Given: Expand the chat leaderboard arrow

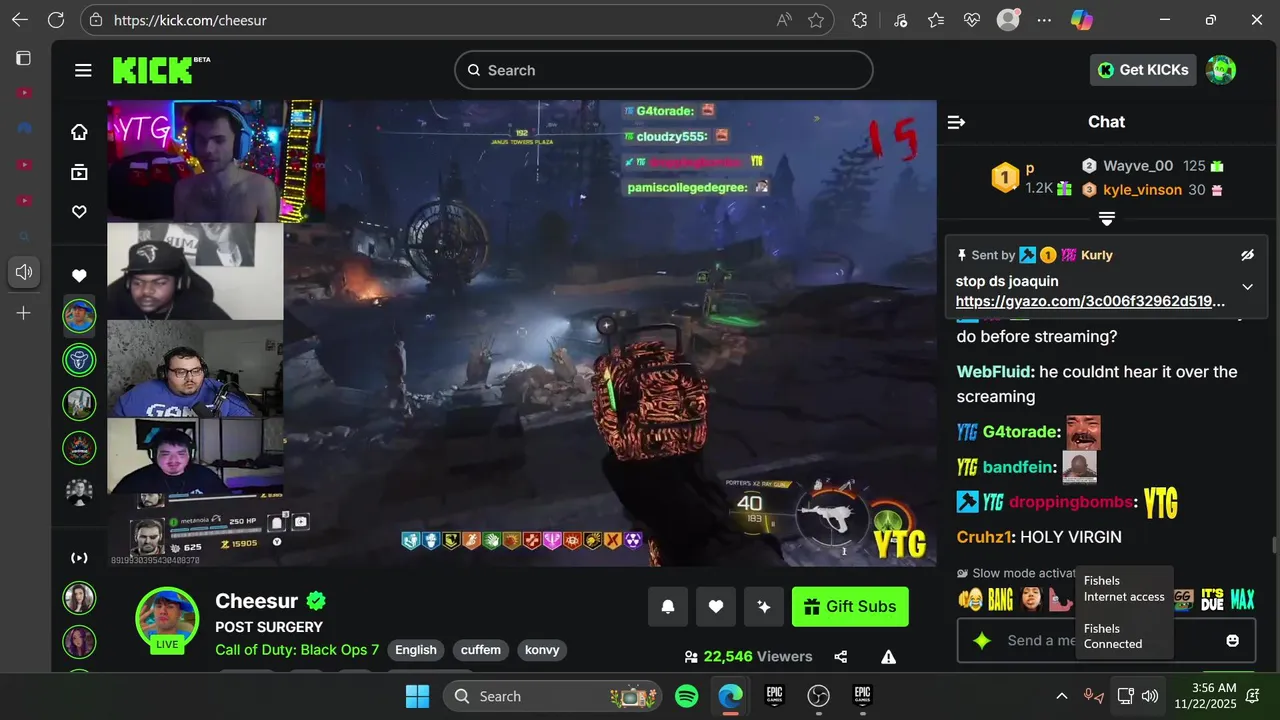Looking at the screenshot, I should pos(1107,218).
